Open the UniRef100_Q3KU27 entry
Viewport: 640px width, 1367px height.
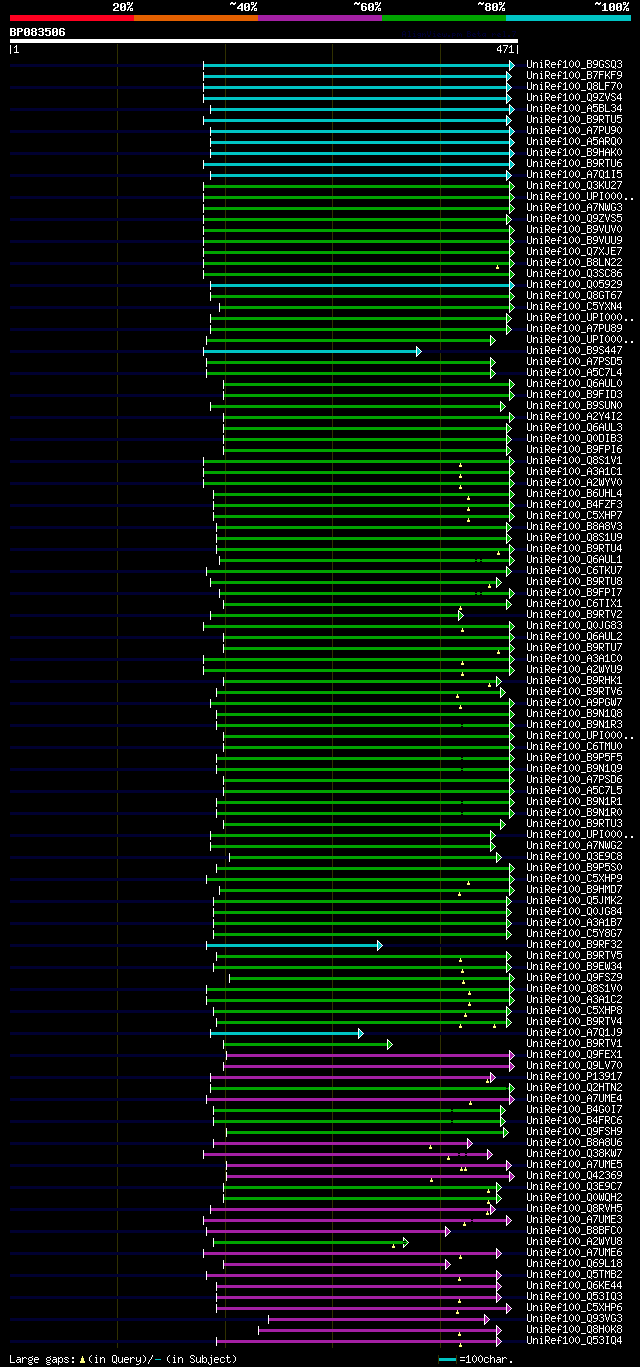coord(574,186)
